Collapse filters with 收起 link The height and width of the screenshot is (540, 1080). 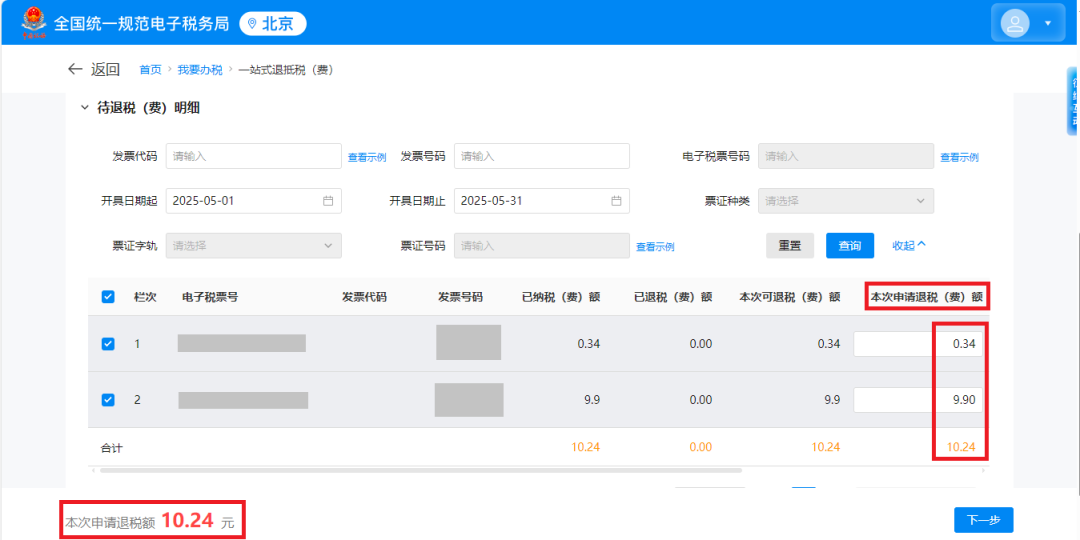click(x=909, y=245)
